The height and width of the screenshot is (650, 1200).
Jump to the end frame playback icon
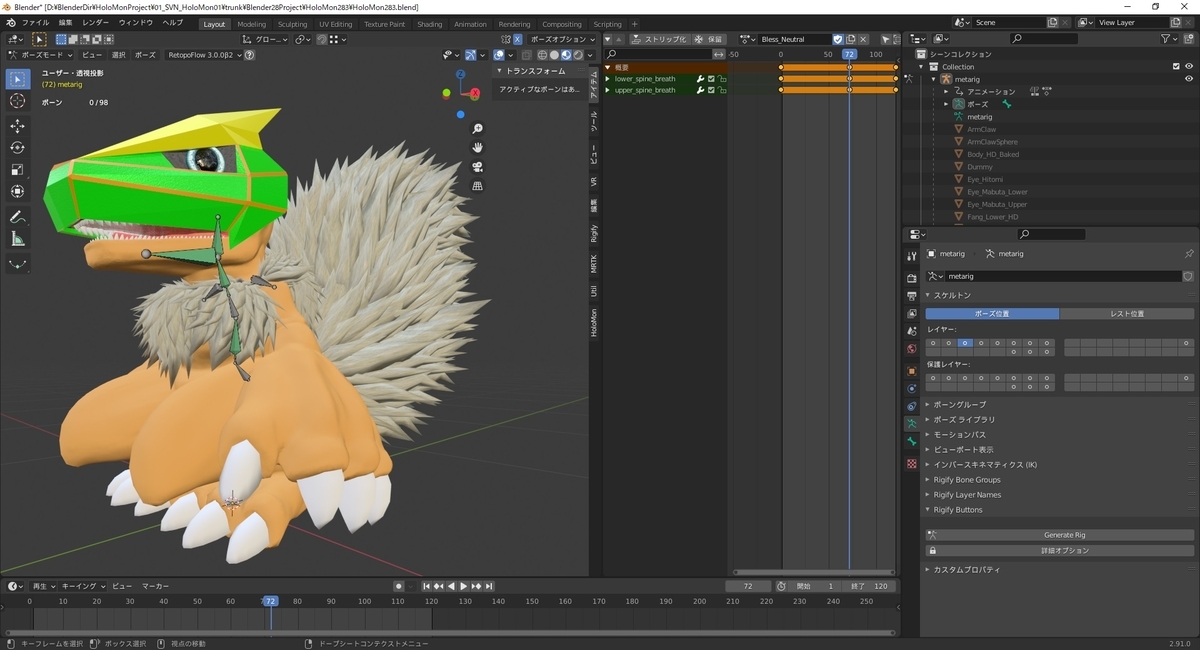(x=490, y=586)
